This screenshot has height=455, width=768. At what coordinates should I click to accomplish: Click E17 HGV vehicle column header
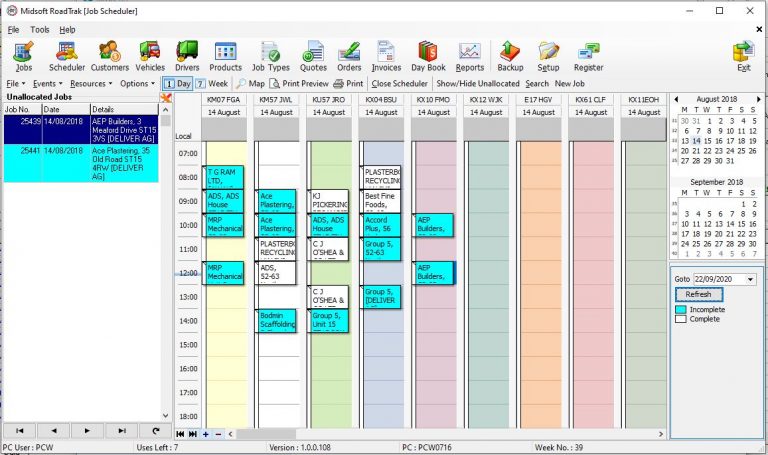point(538,99)
